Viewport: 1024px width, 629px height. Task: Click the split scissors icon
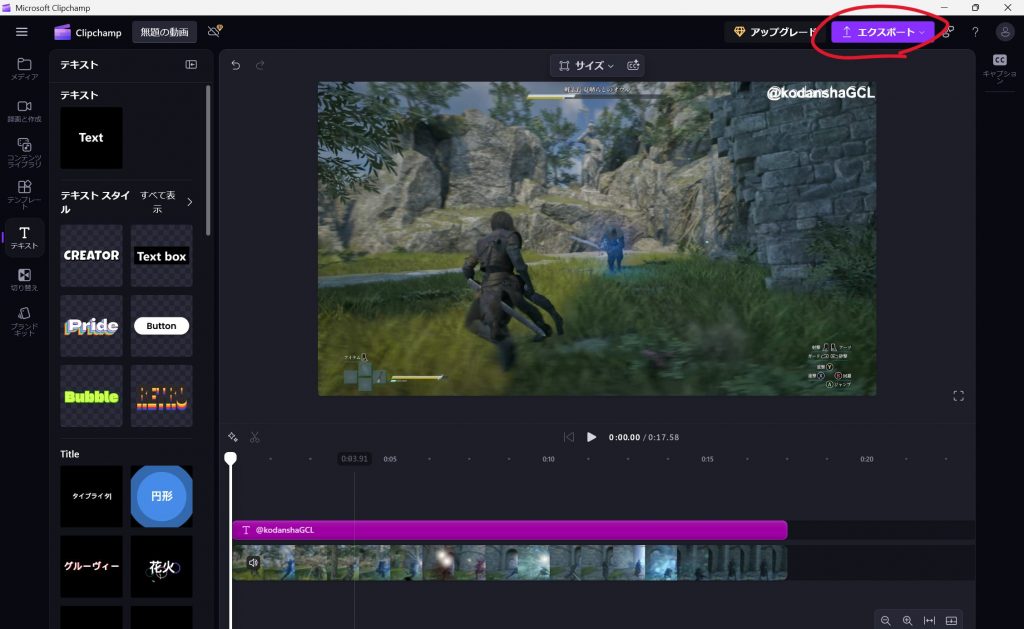[255, 437]
